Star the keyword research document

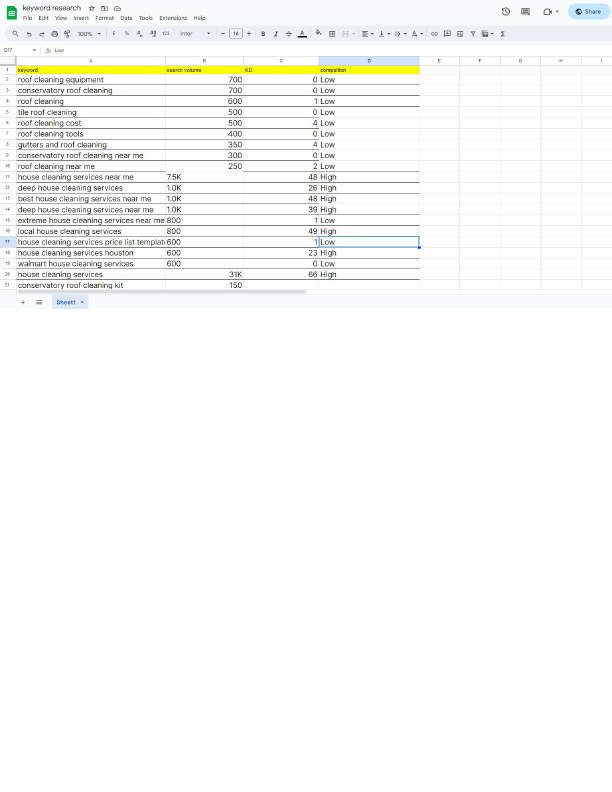[x=91, y=8]
